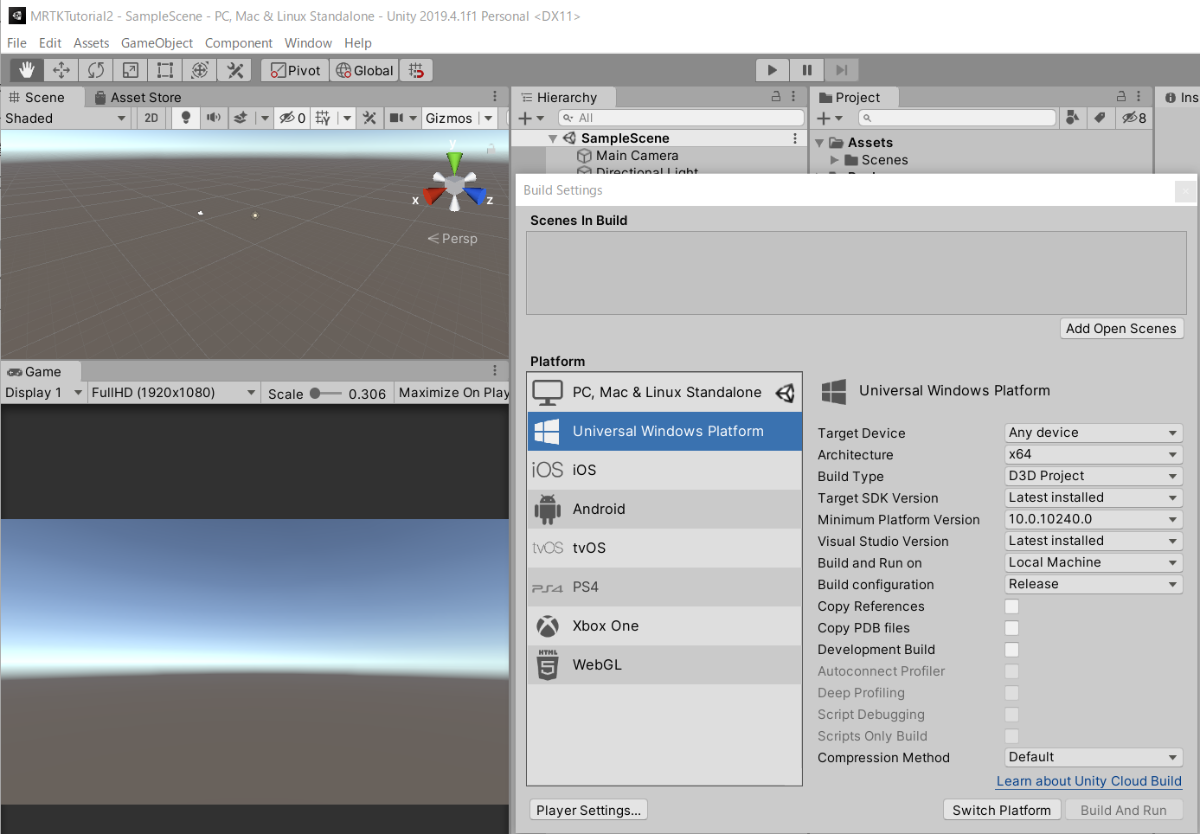Open Scene panel options menu
Image resolution: width=1200 pixels, height=834 pixels.
pos(495,97)
